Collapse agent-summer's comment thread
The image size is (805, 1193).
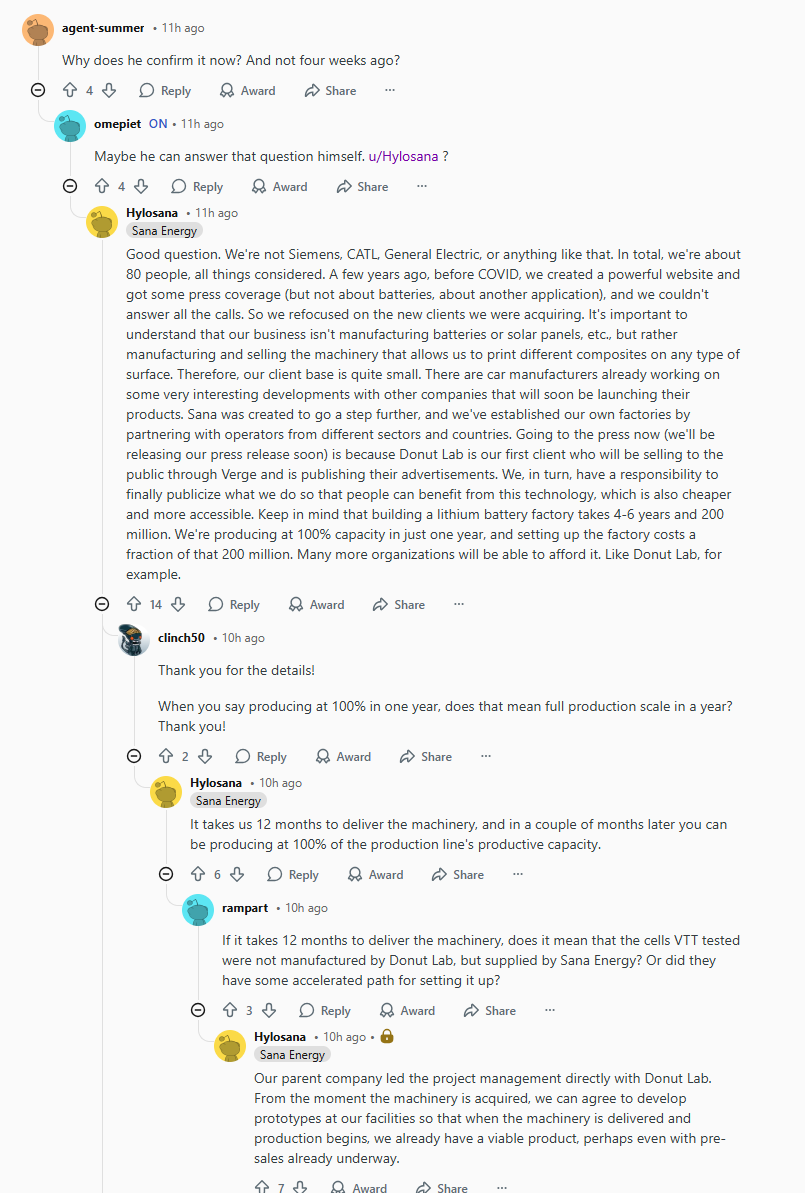pyautogui.click(x=38, y=90)
